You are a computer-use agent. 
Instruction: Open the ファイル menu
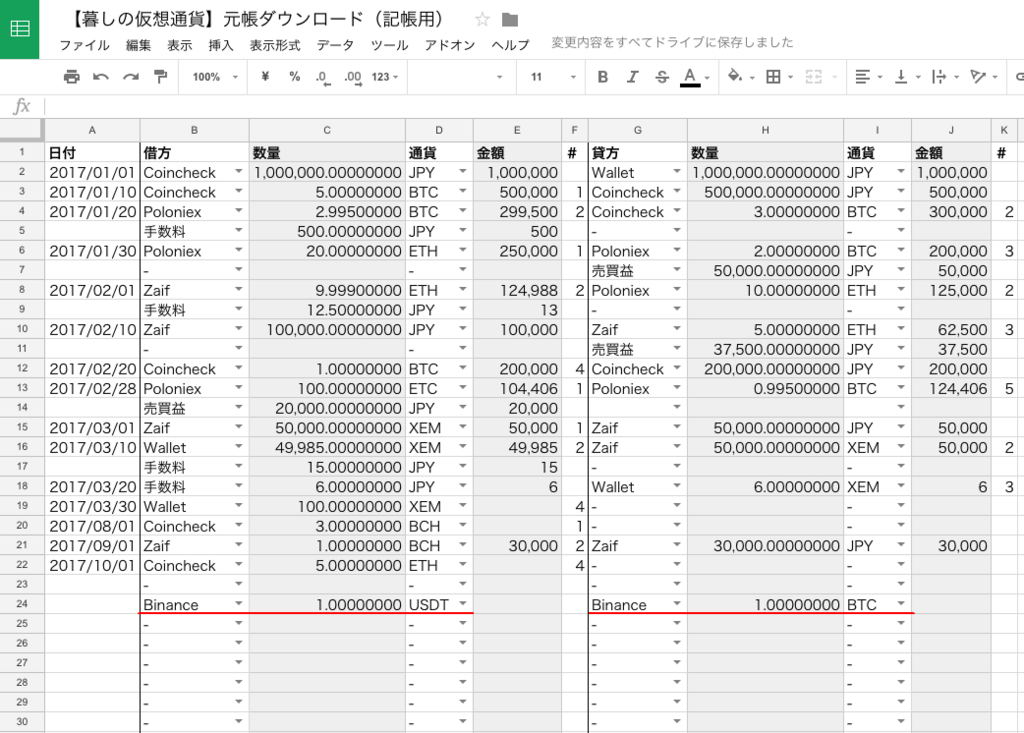click(84, 45)
